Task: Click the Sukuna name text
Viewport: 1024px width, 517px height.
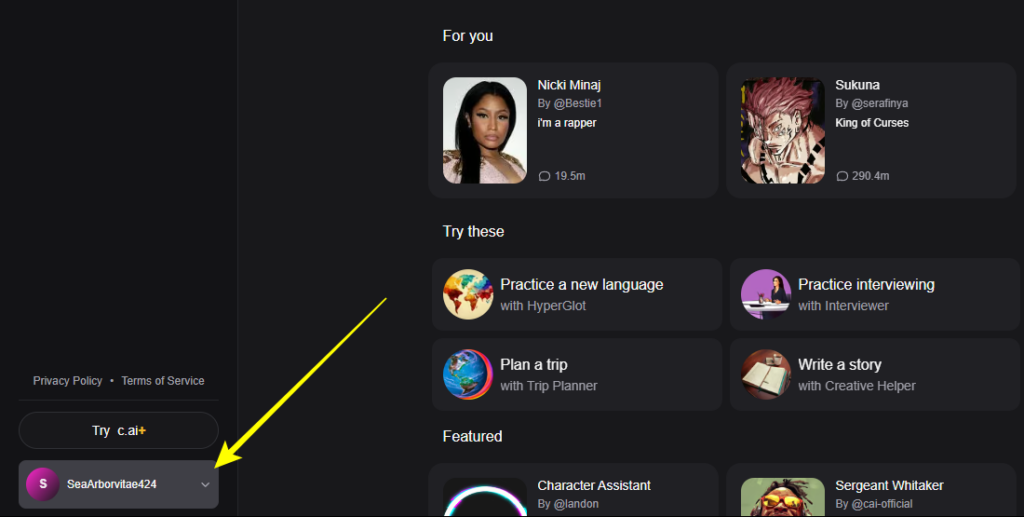Action: click(x=857, y=85)
